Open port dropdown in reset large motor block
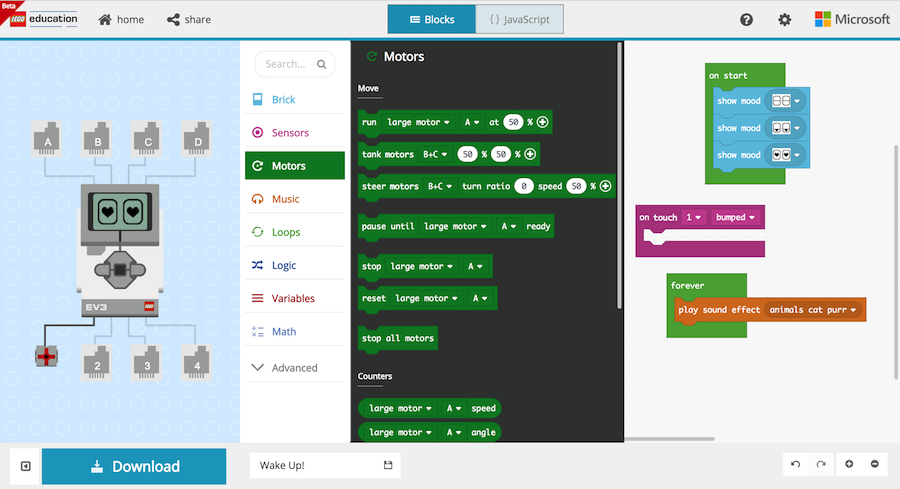Viewport: 900px width, 489px height. (x=480, y=298)
